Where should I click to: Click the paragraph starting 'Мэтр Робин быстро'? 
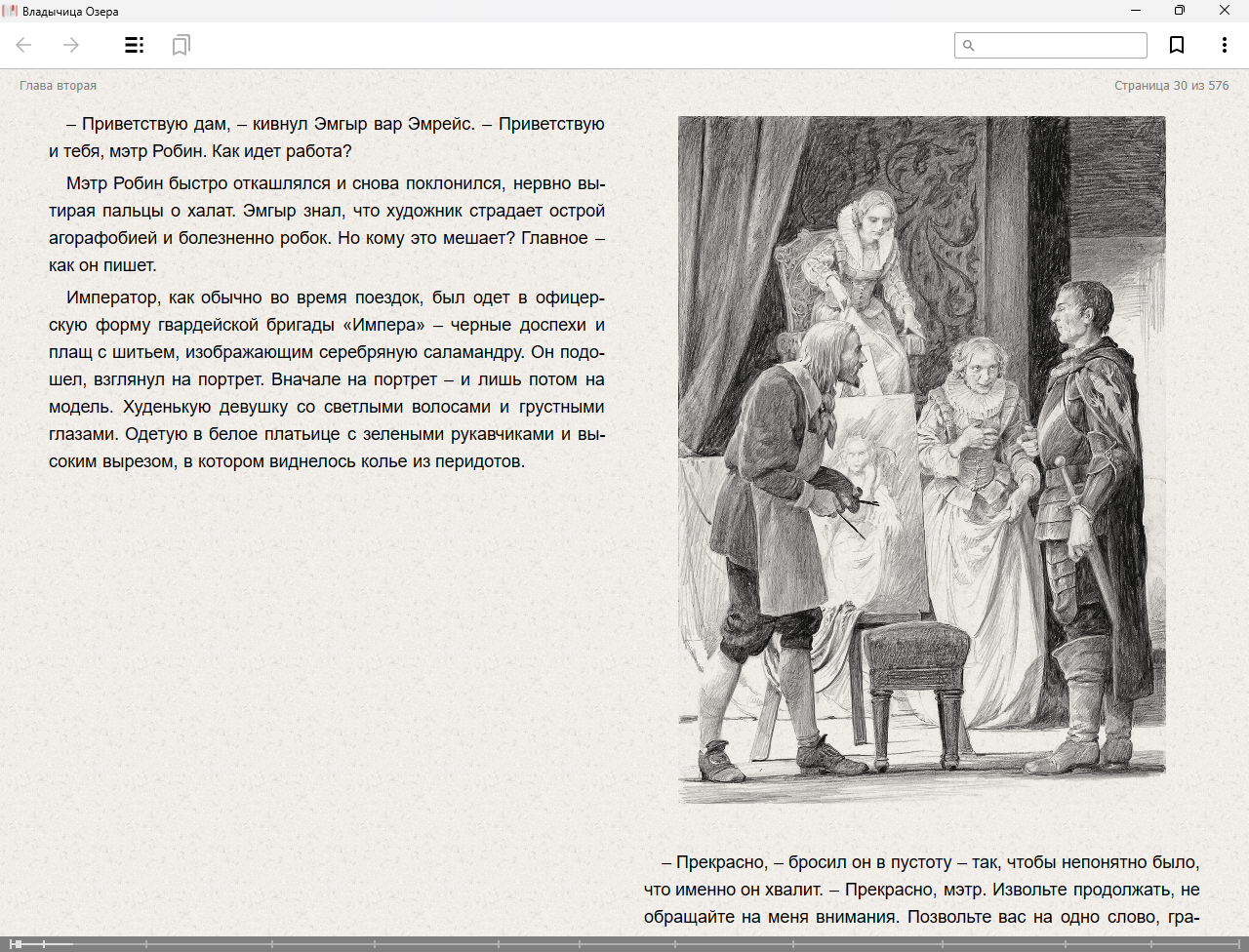coord(327,224)
